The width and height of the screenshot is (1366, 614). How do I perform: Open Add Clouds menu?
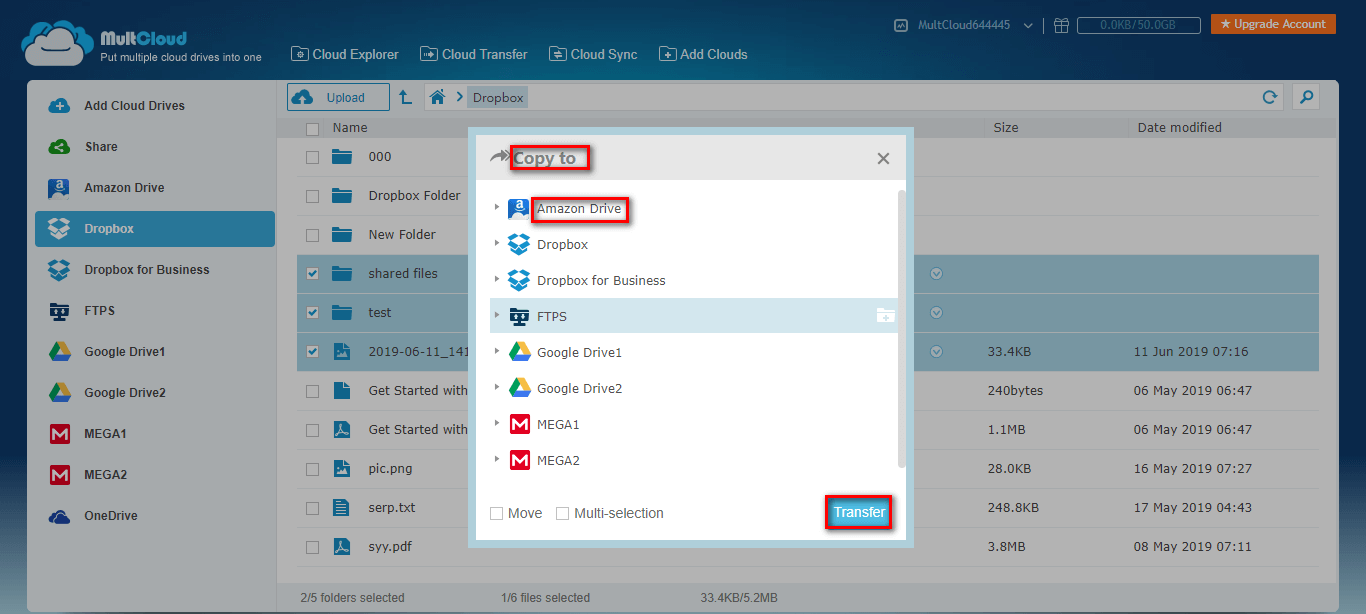[x=704, y=55]
